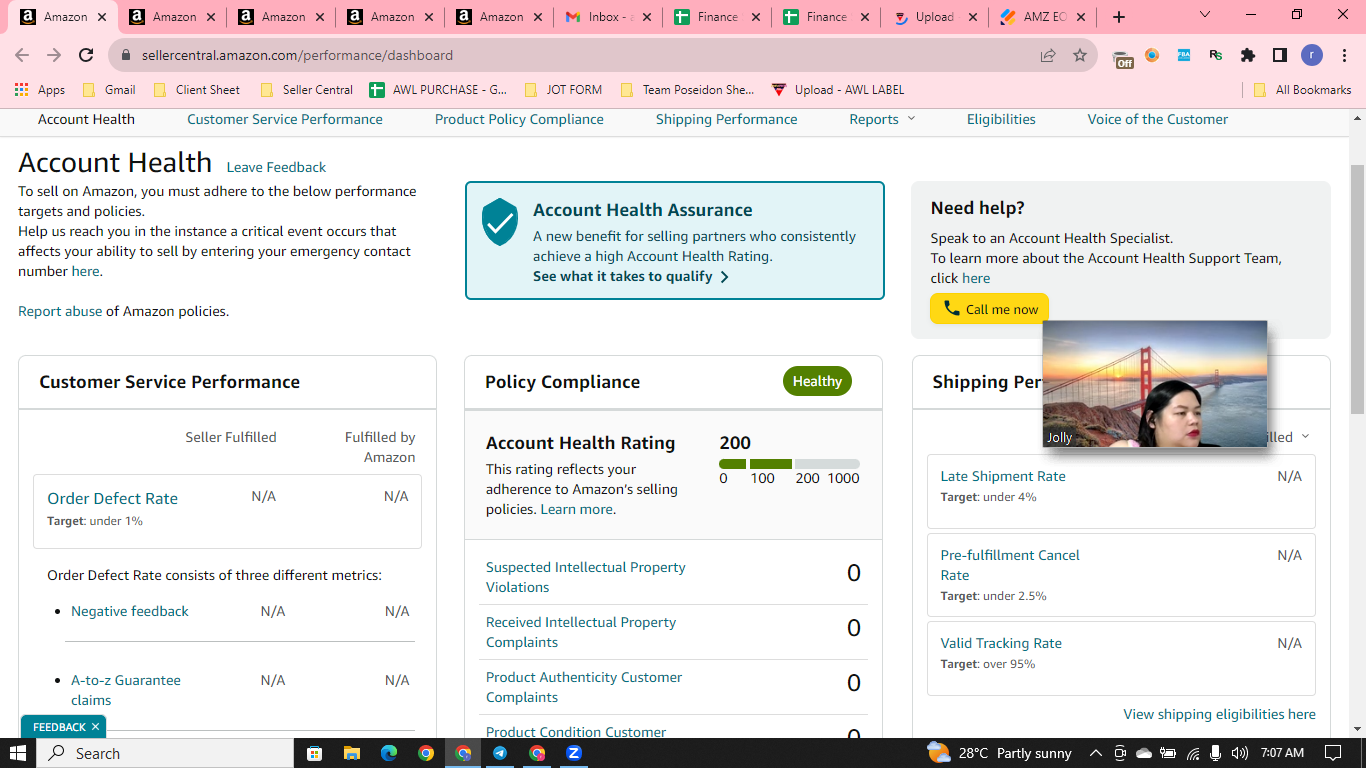Click View shipping eligibilities here
The height and width of the screenshot is (768, 1366).
(x=1219, y=714)
